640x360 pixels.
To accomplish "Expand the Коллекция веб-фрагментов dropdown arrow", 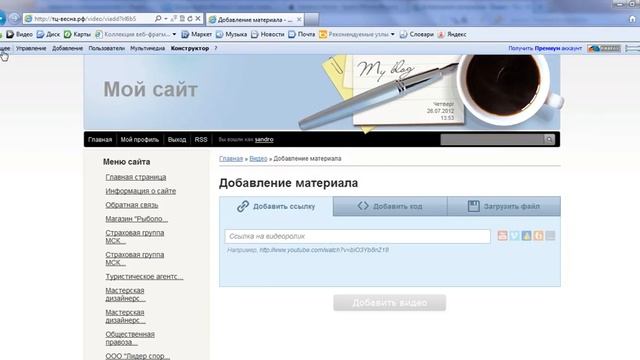I will click(174, 34).
